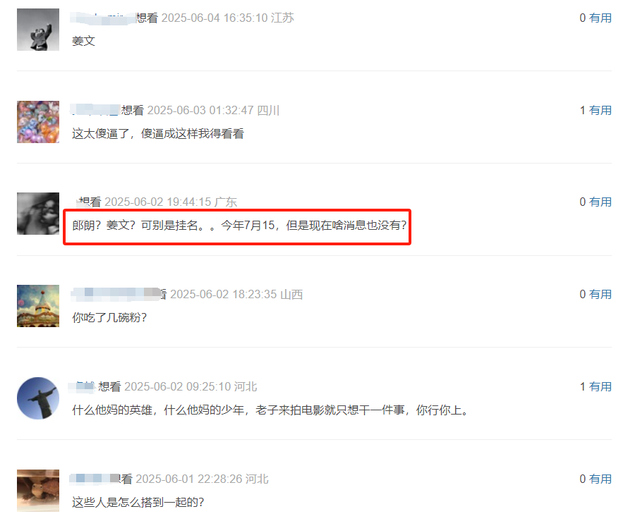Open blurred username of Sichuan commenter
The height and width of the screenshot is (521, 640).
(x=95, y=110)
